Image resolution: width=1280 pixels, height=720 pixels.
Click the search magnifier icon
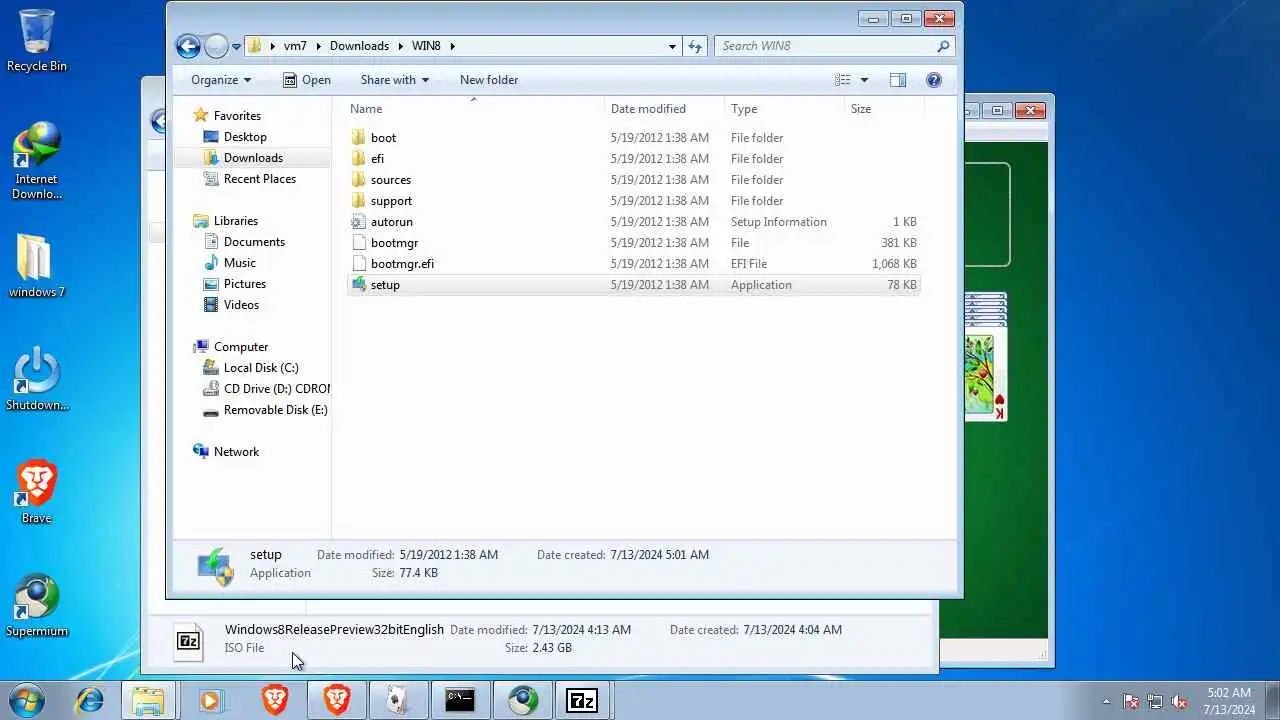tap(943, 46)
